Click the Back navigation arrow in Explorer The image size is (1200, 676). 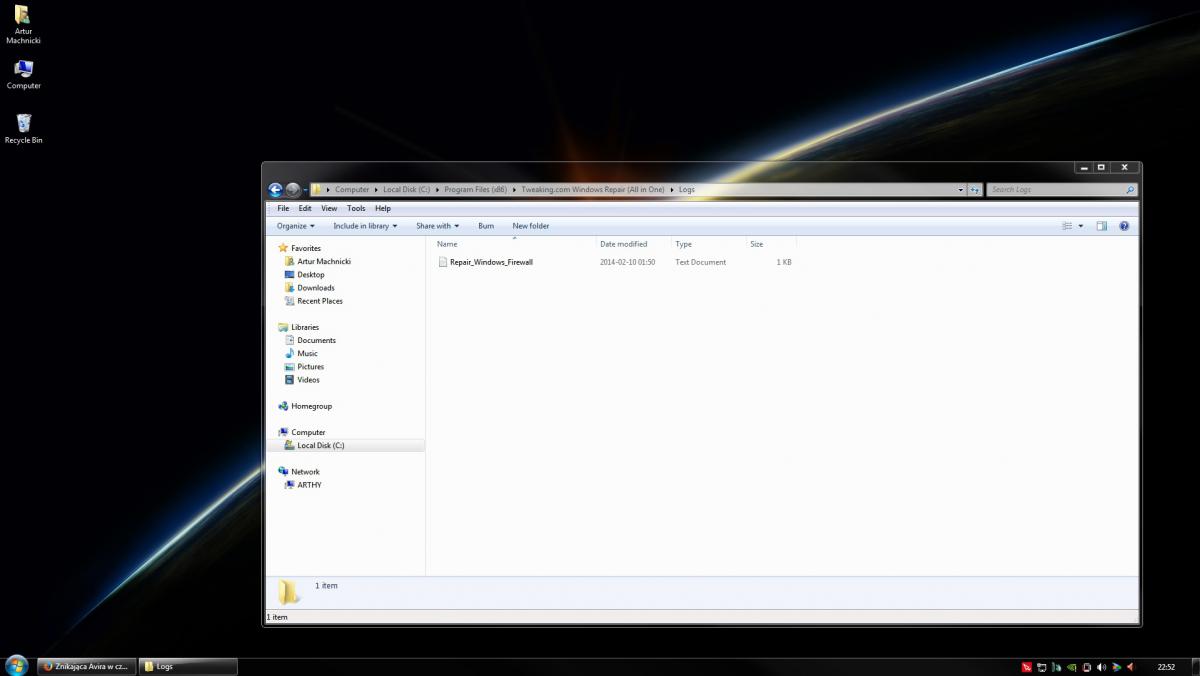pyautogui.click(x=275, y=189)
